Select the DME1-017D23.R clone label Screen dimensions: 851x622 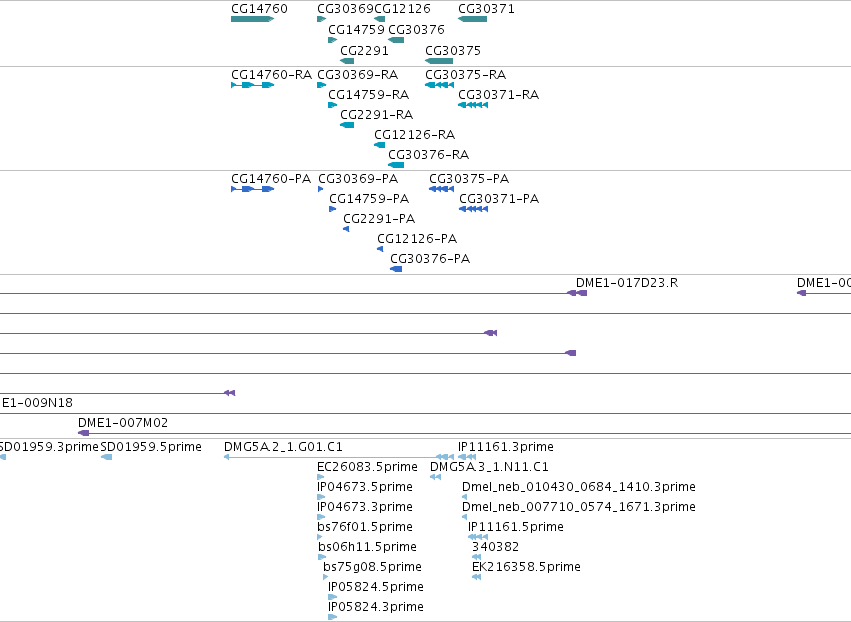[627, 283]
